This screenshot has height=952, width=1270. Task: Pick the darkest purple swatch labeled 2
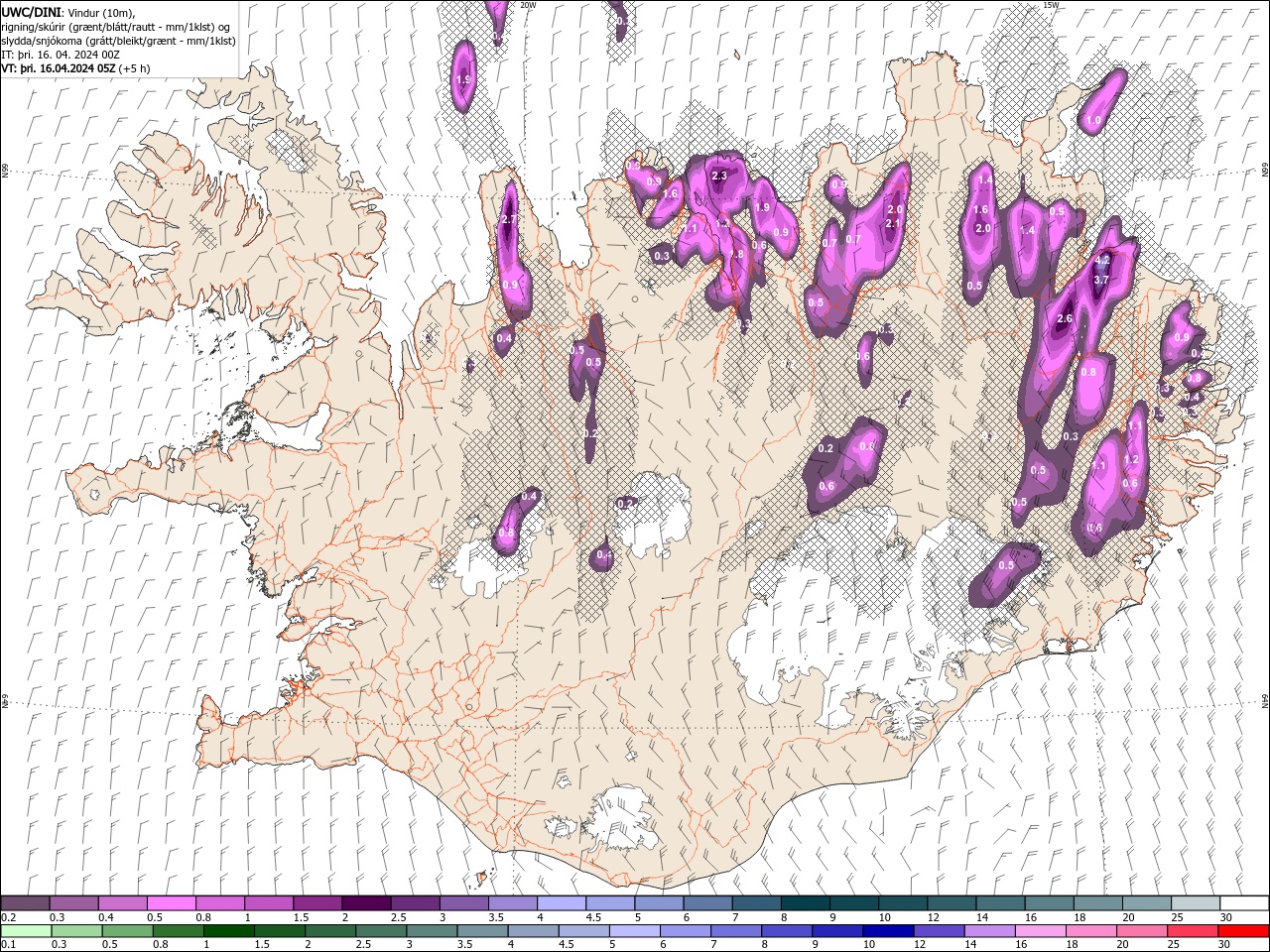tap(365, 903)
